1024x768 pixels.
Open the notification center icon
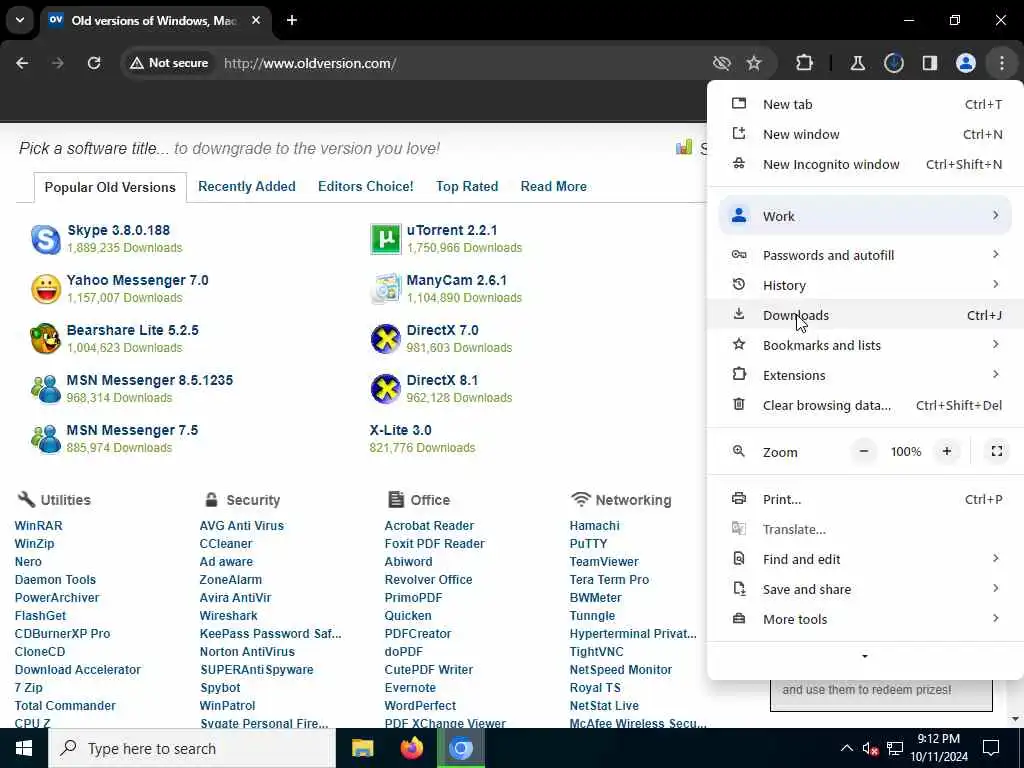(991, 748)
